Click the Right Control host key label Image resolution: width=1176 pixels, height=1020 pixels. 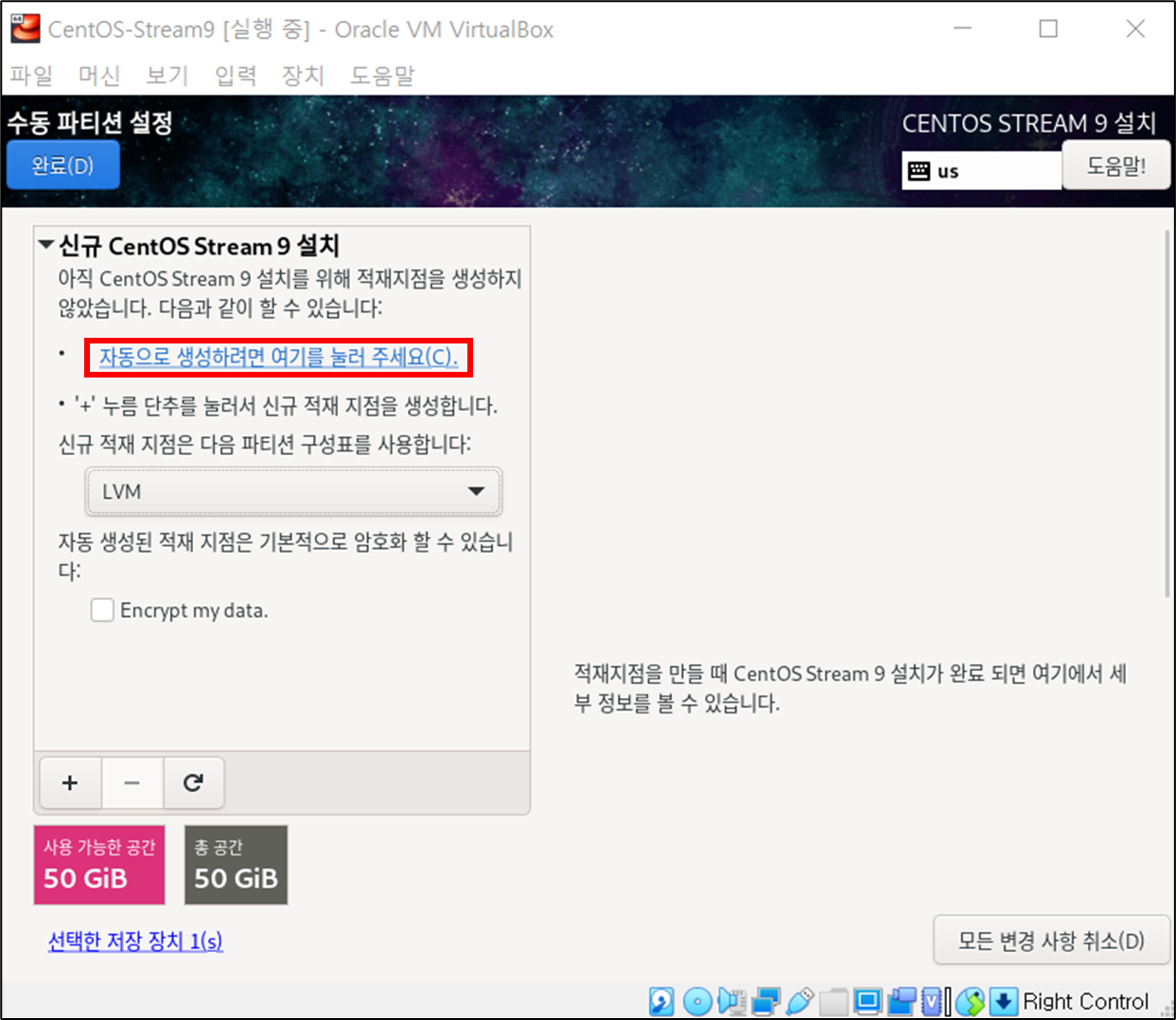coord(1086,1001)
